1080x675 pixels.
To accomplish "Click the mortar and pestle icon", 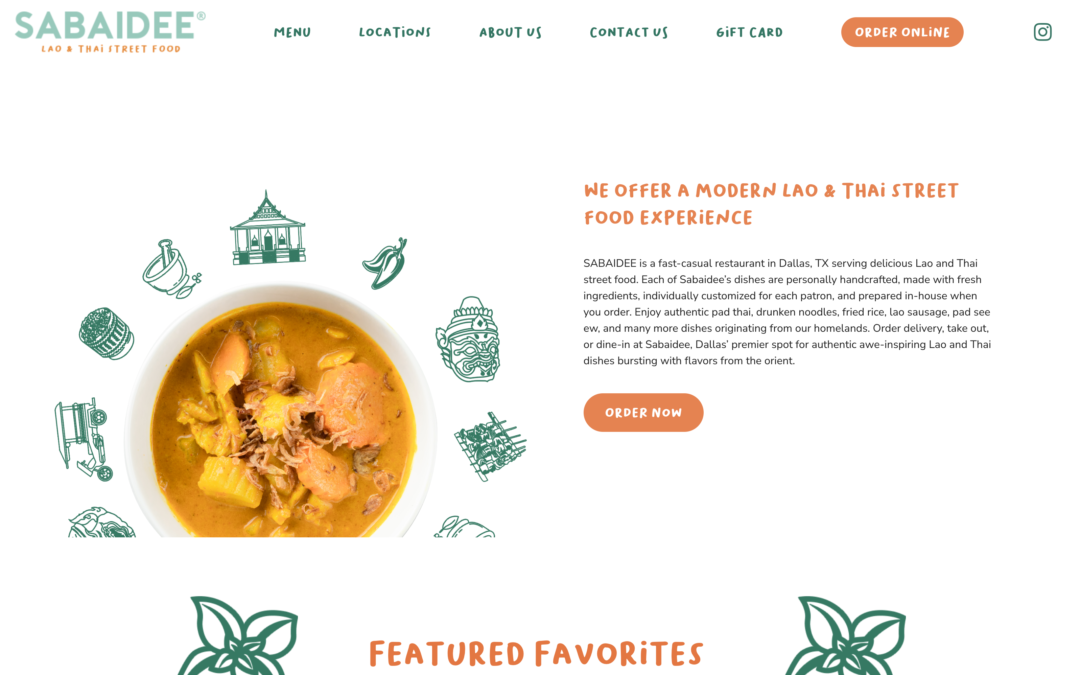I will coord(171,269).
